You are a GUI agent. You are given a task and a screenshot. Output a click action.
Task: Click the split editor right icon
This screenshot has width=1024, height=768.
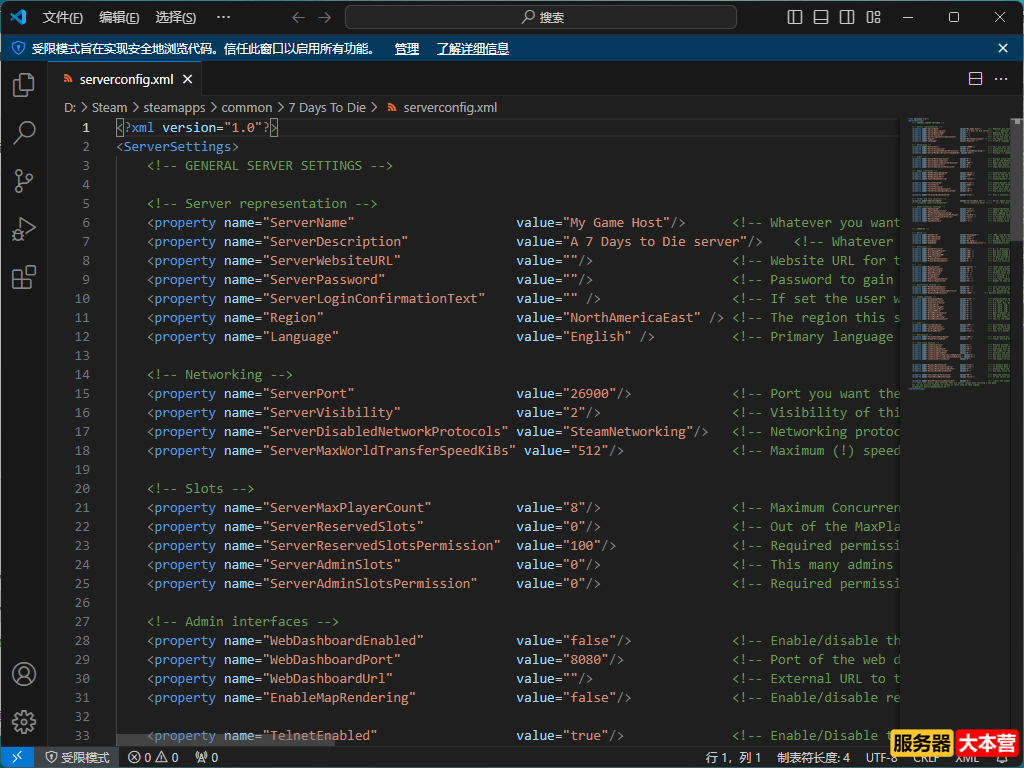pos(975,79)
